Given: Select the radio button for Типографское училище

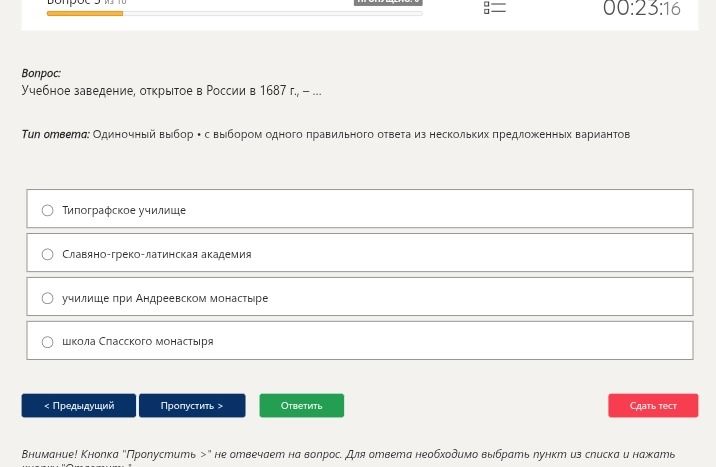Looking at the screenshot, I should pyautogui.click(x=47, y=210).
